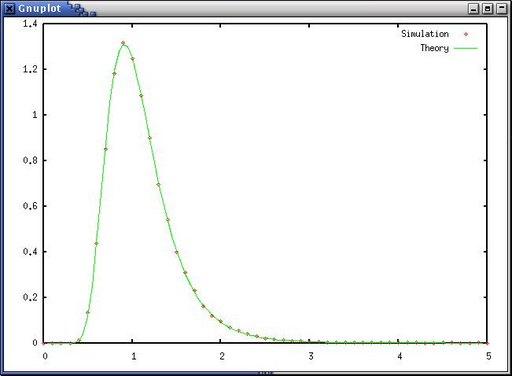Screen dimensions: 512x376
Task: Click the x-axis label 2
Action: click(222, 356)
